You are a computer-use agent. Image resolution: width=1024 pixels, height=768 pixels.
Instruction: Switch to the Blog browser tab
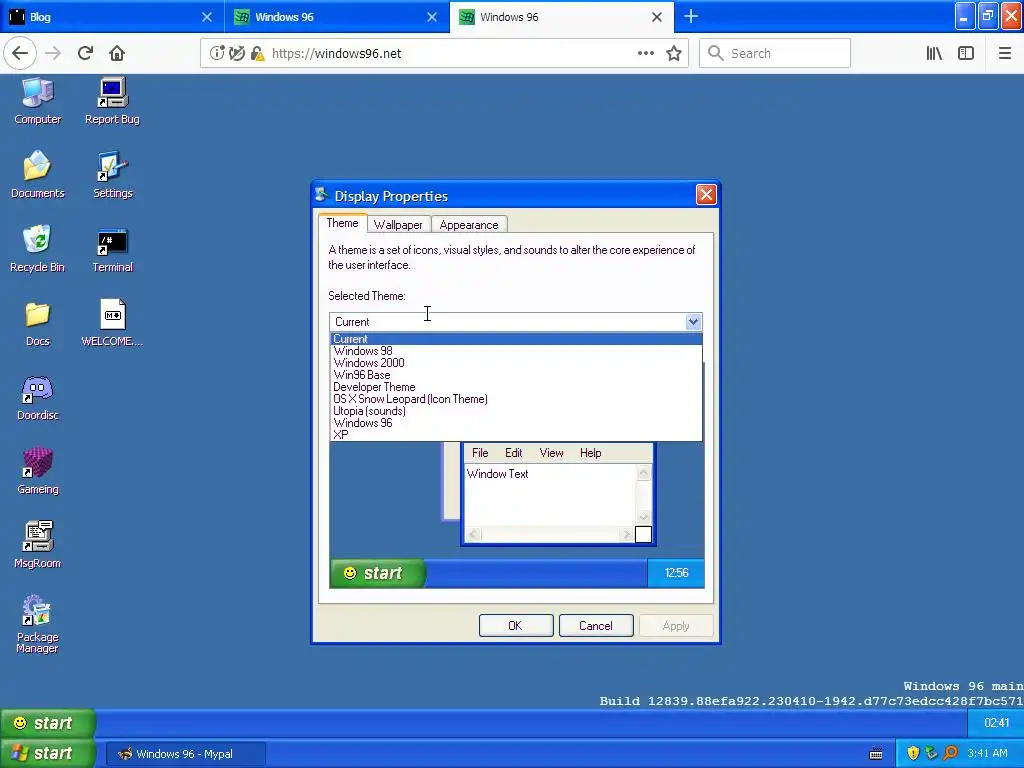coord(111,16)
